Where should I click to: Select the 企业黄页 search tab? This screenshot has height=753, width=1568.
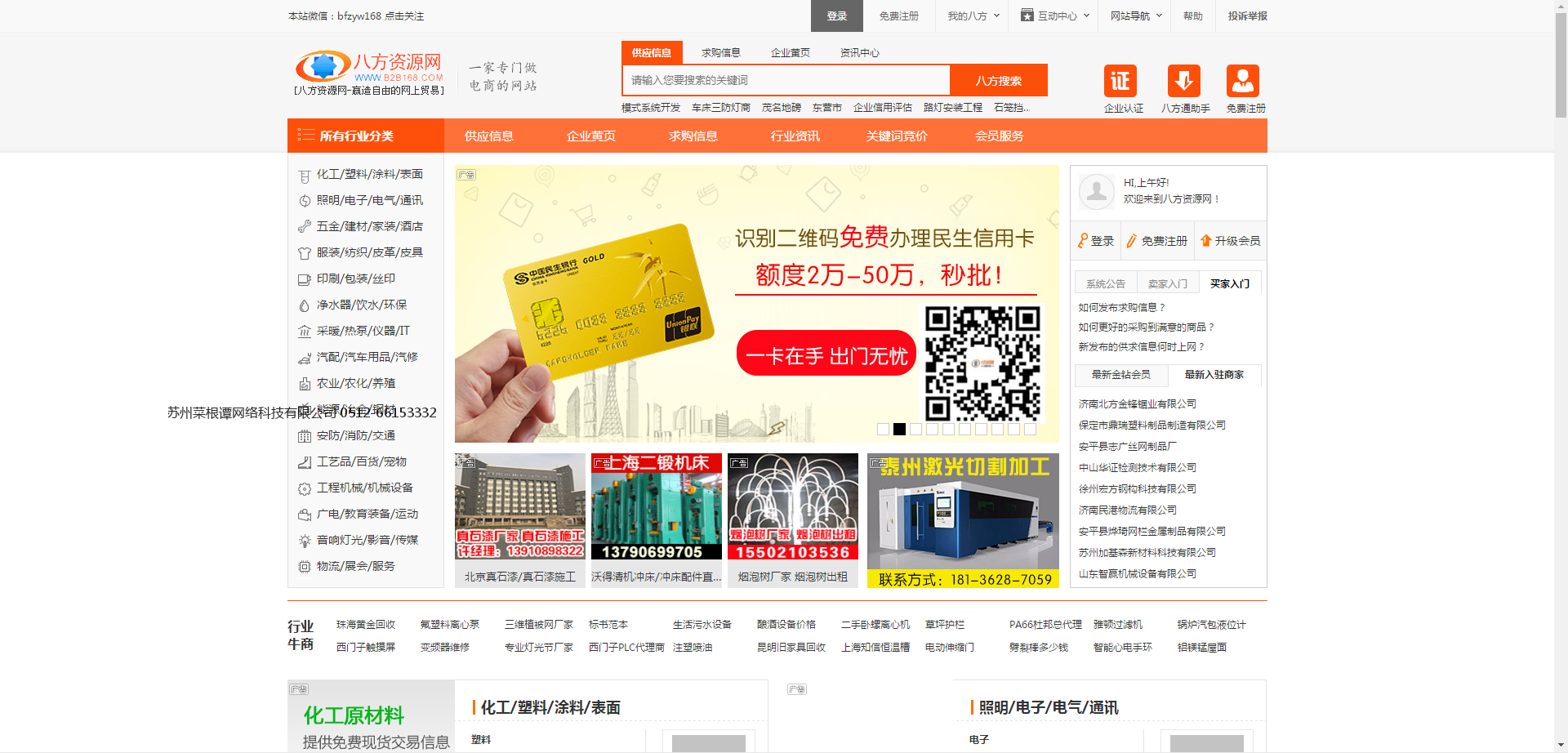(x=791, y=52)
